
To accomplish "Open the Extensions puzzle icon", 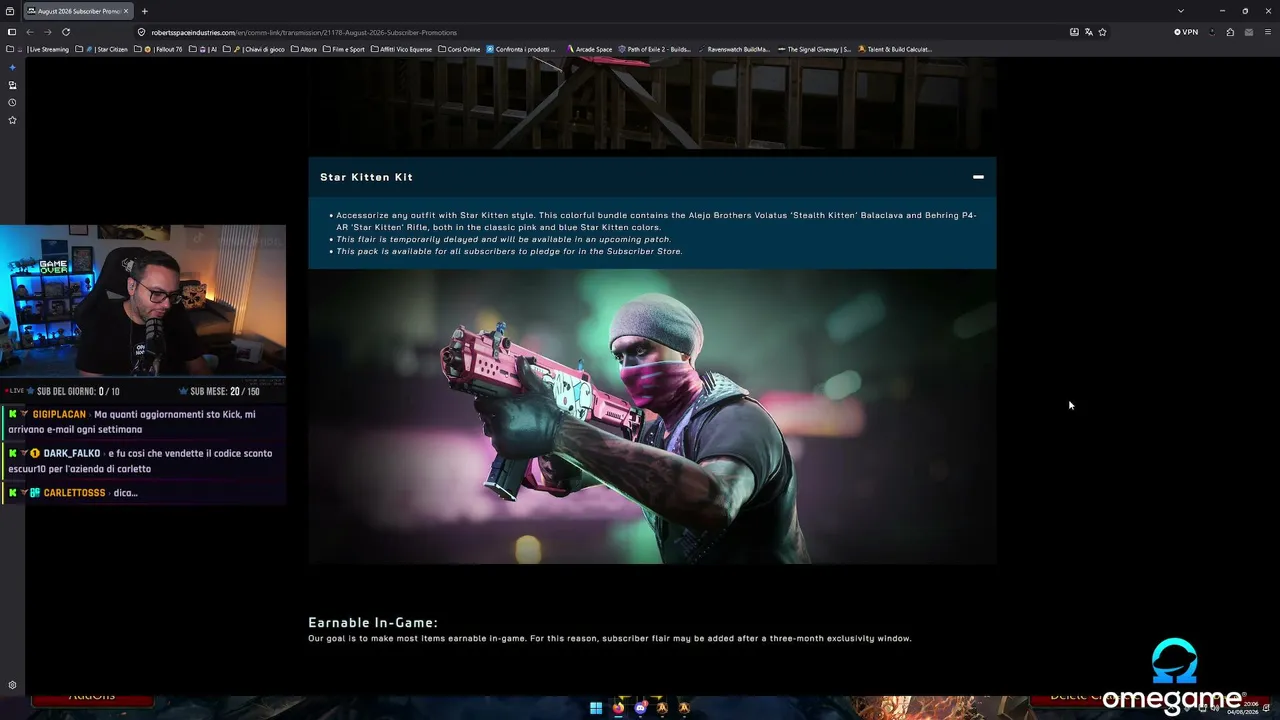I will click(1230, 32).
